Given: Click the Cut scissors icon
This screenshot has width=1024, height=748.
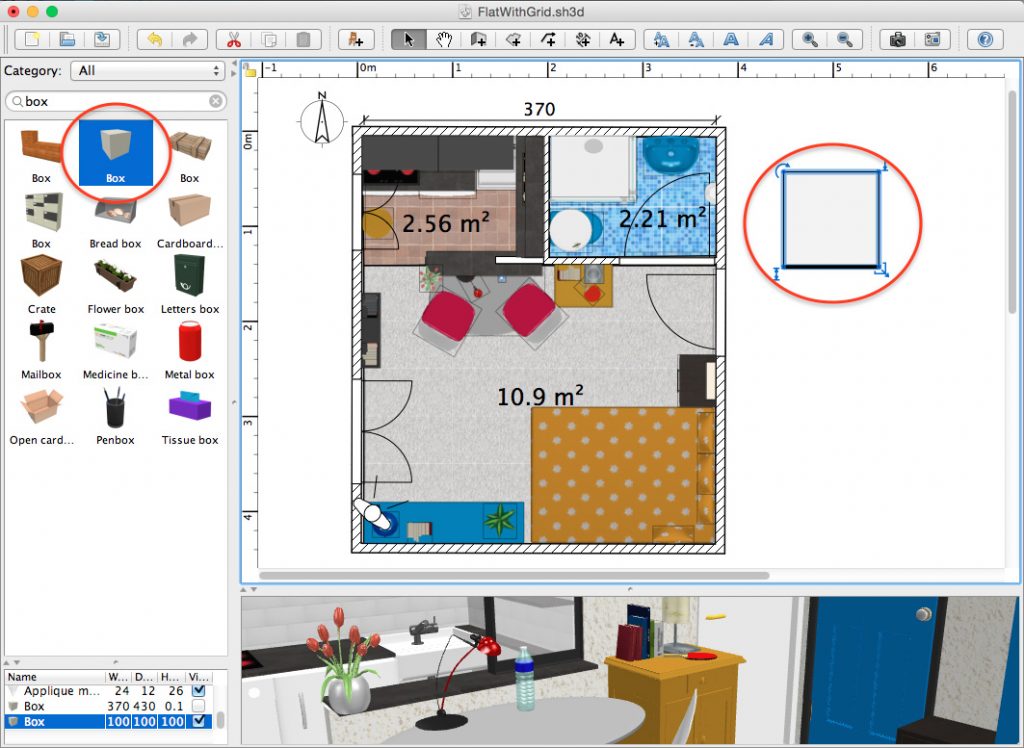Looking at the screenshot, I should tap(234, 39).
